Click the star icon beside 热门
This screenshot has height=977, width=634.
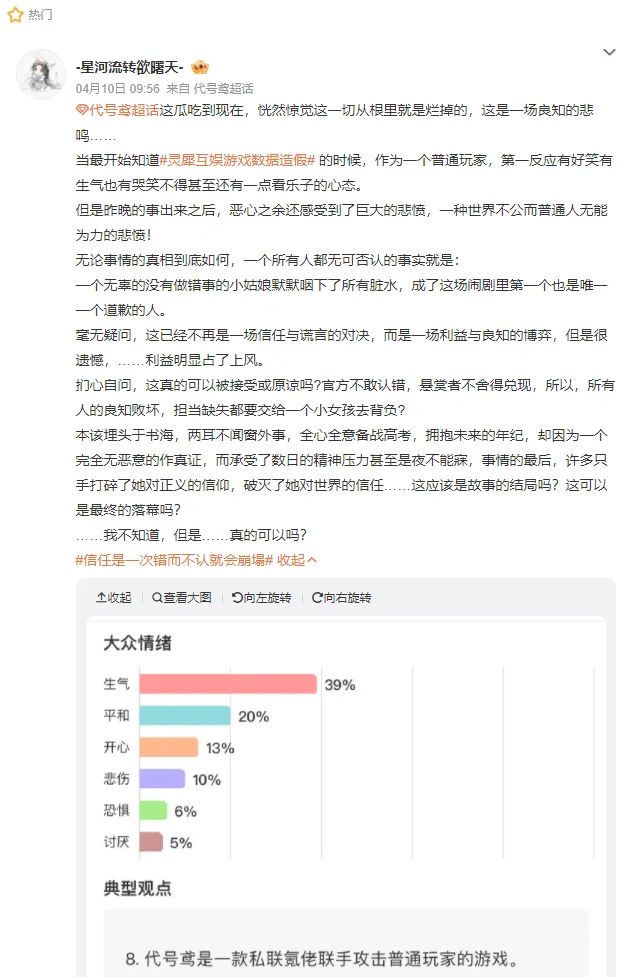click(15, 15)
